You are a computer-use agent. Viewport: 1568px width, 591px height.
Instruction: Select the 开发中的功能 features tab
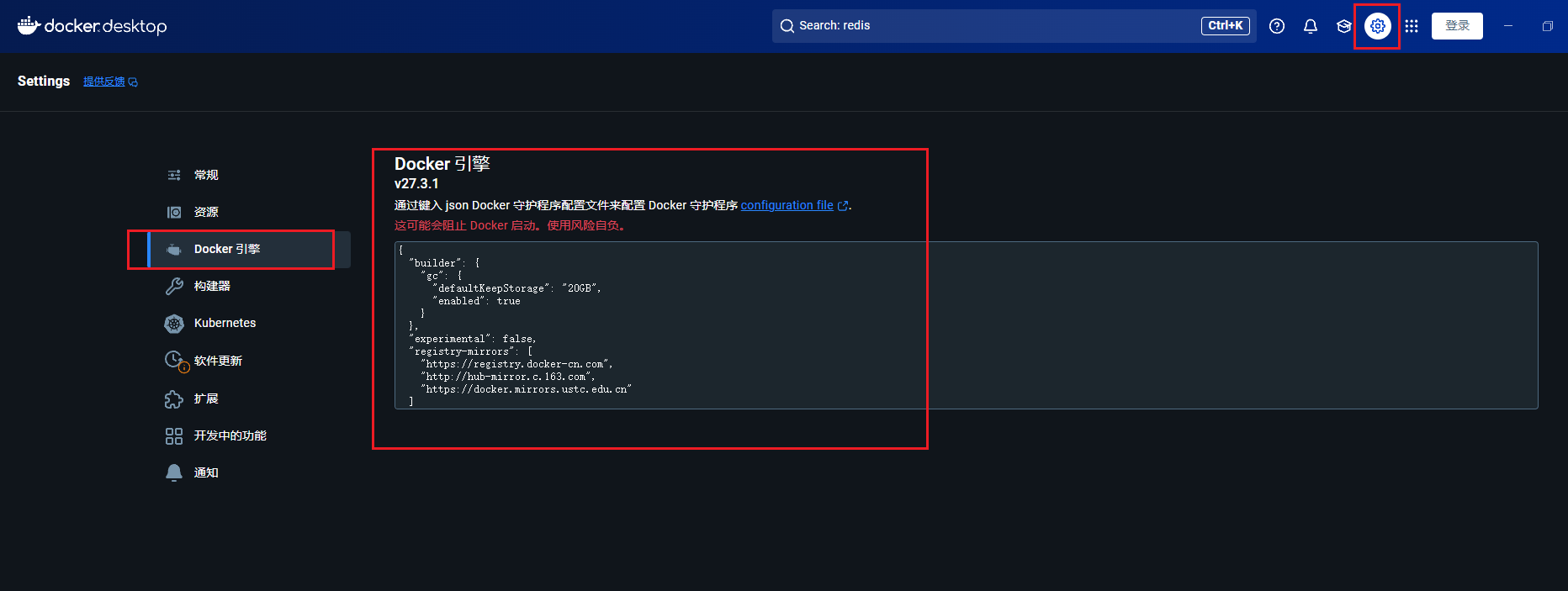[248, 435]
